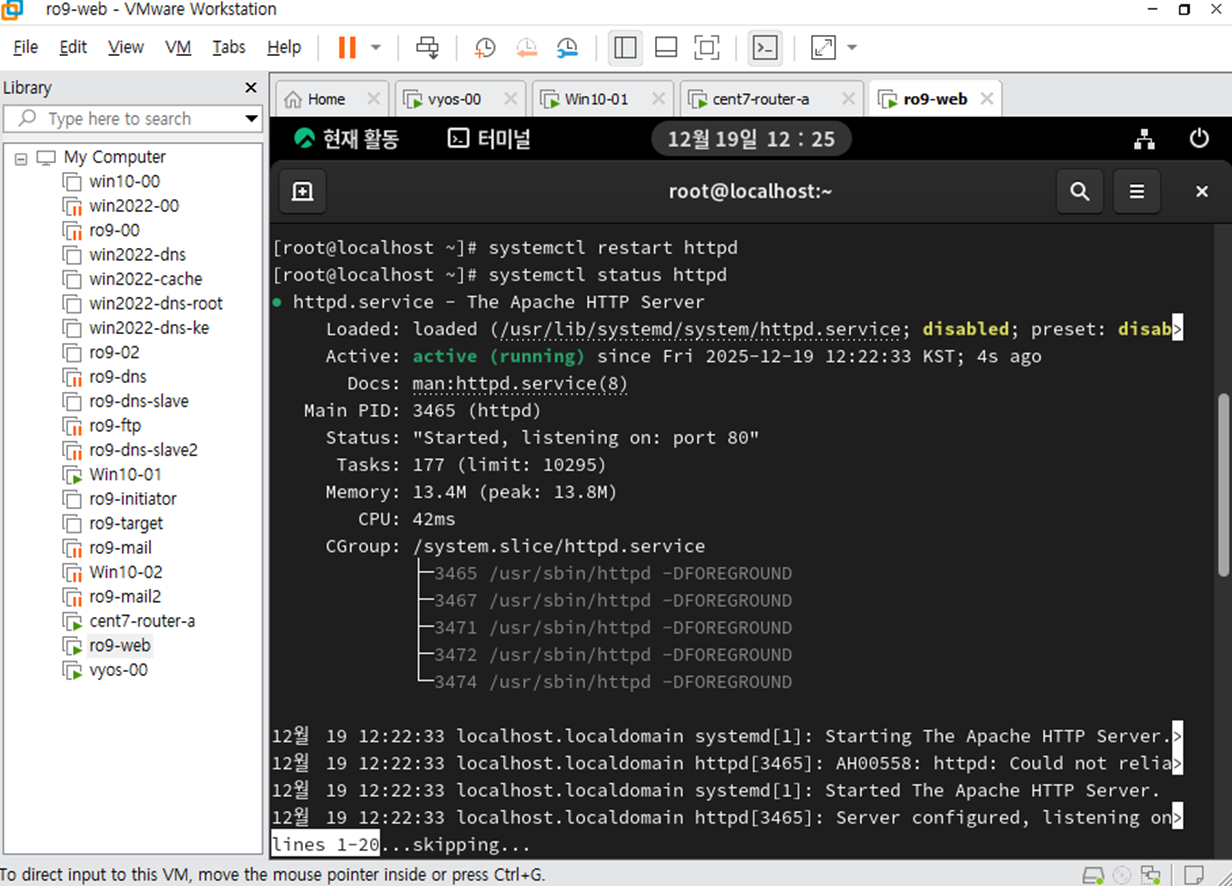
Task: Open the Tabs menu
Action: click(229, 47)
